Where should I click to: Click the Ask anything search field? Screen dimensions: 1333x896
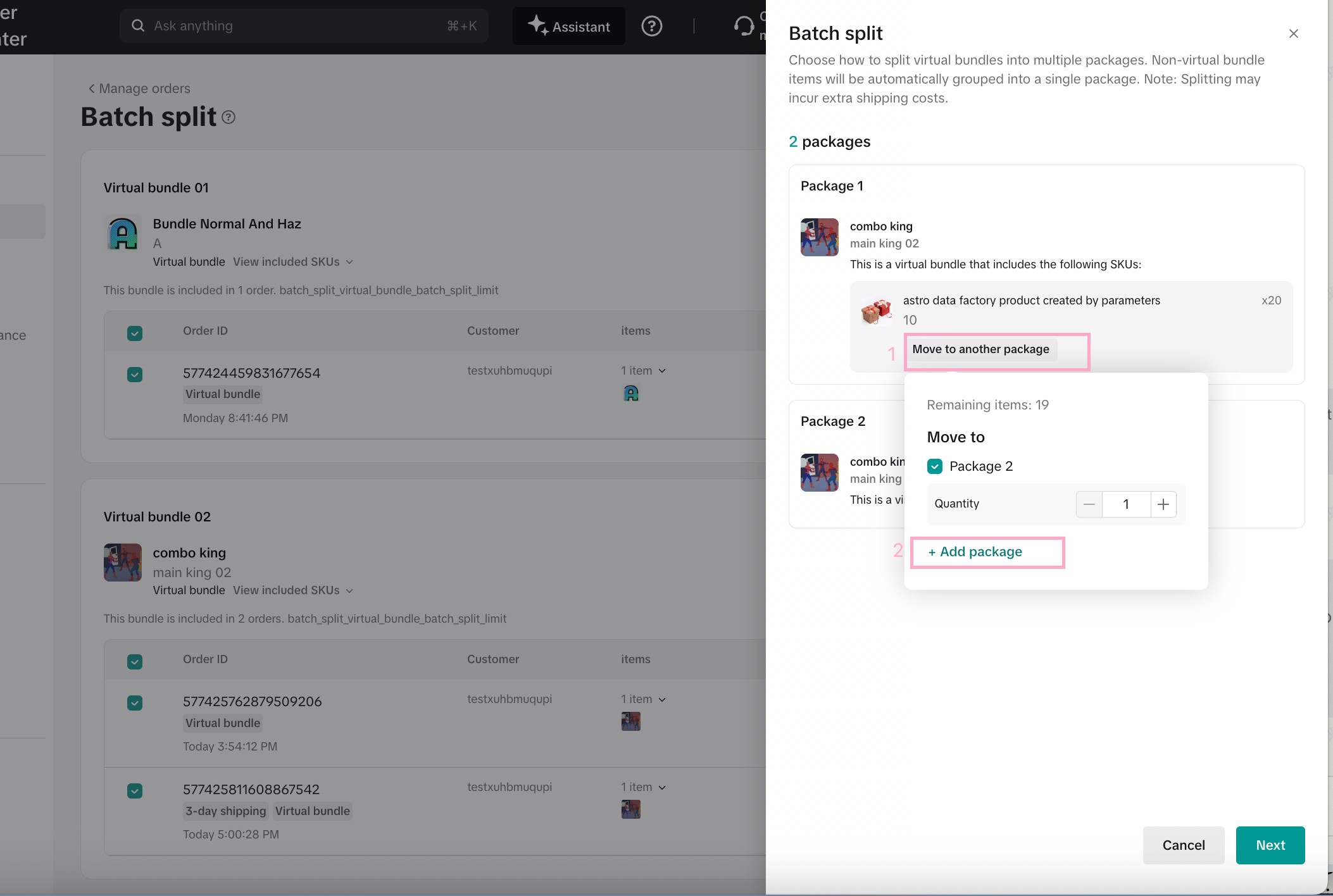click(304, 26)
